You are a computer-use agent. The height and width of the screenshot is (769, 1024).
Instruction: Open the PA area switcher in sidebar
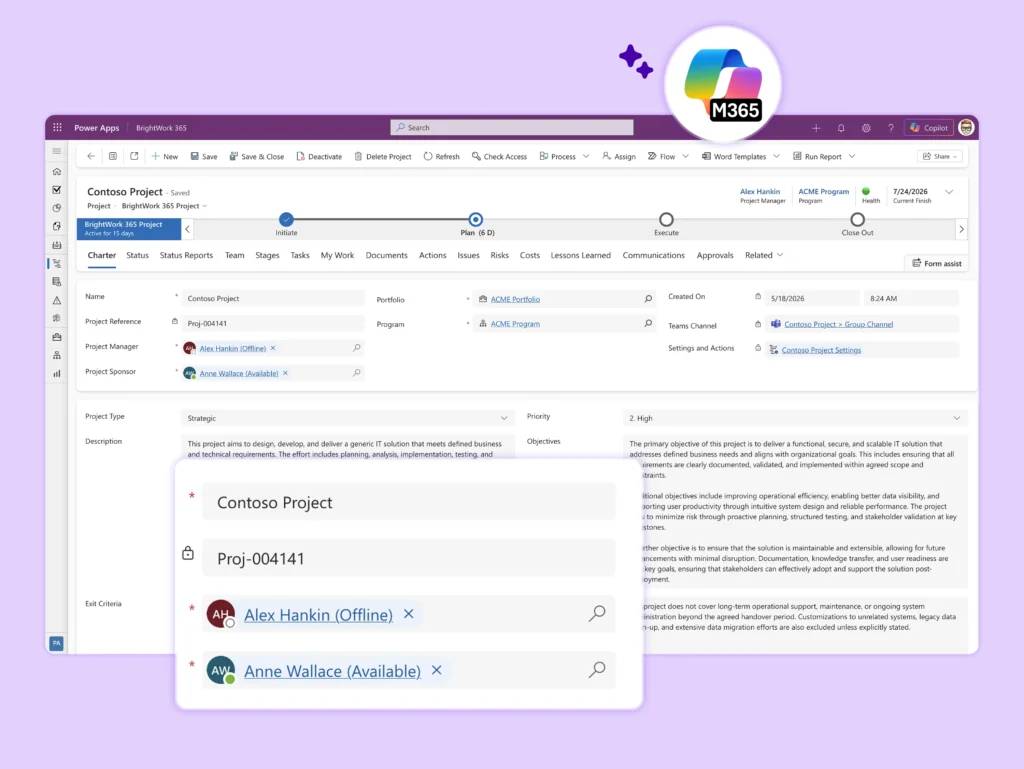tap(57, 643)
